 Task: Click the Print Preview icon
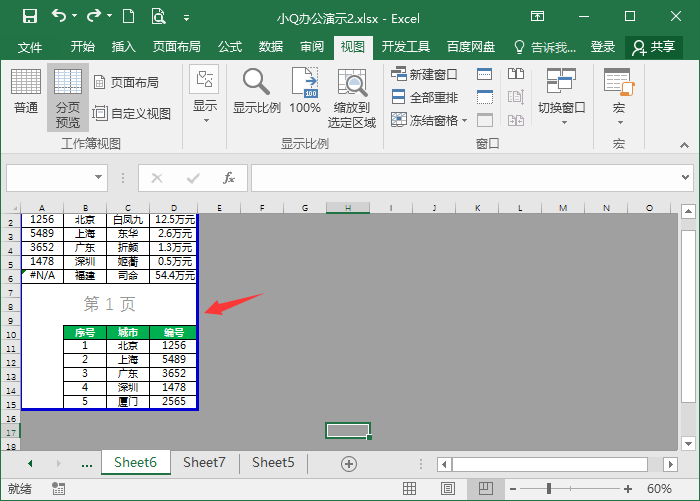tap(158, 17)
